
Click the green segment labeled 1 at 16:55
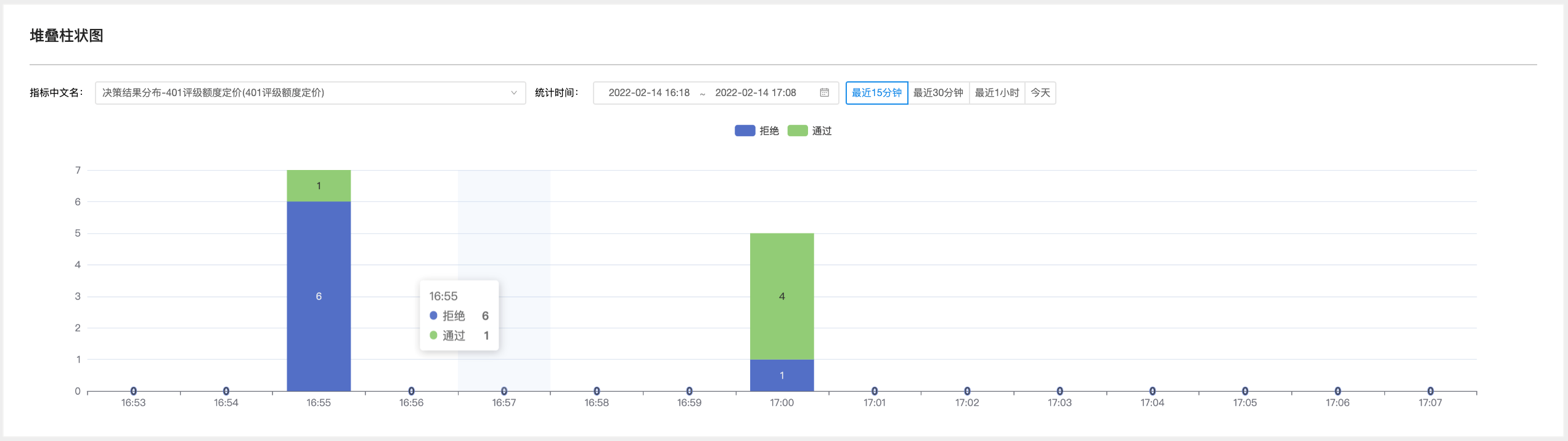[319, 186]
